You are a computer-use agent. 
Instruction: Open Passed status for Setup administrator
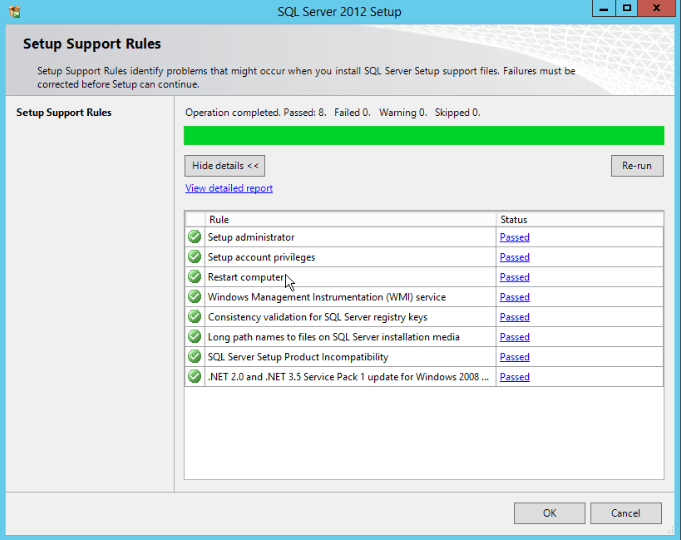point(514,238)
